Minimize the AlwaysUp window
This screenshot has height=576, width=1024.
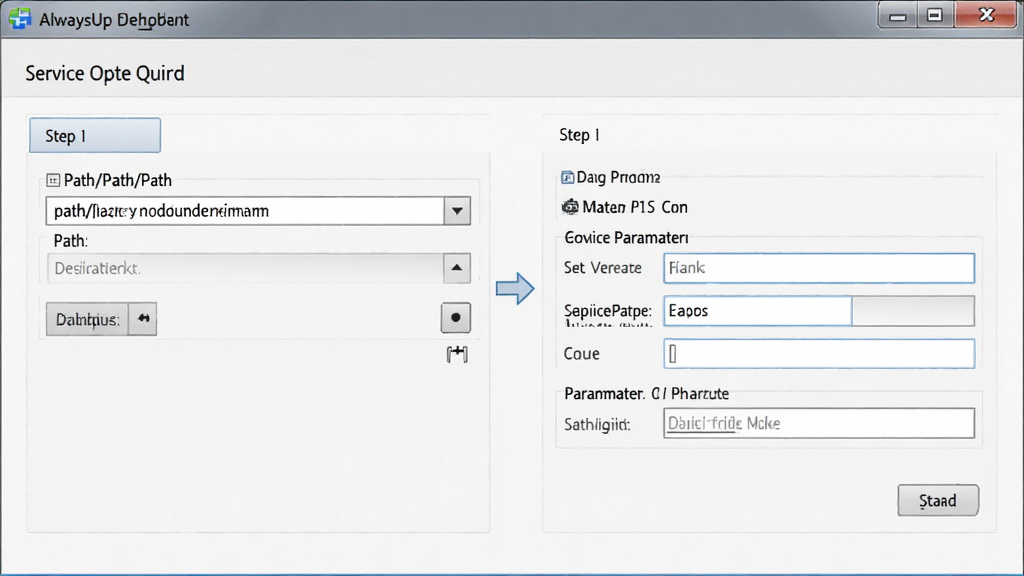[x=898, y=16]
